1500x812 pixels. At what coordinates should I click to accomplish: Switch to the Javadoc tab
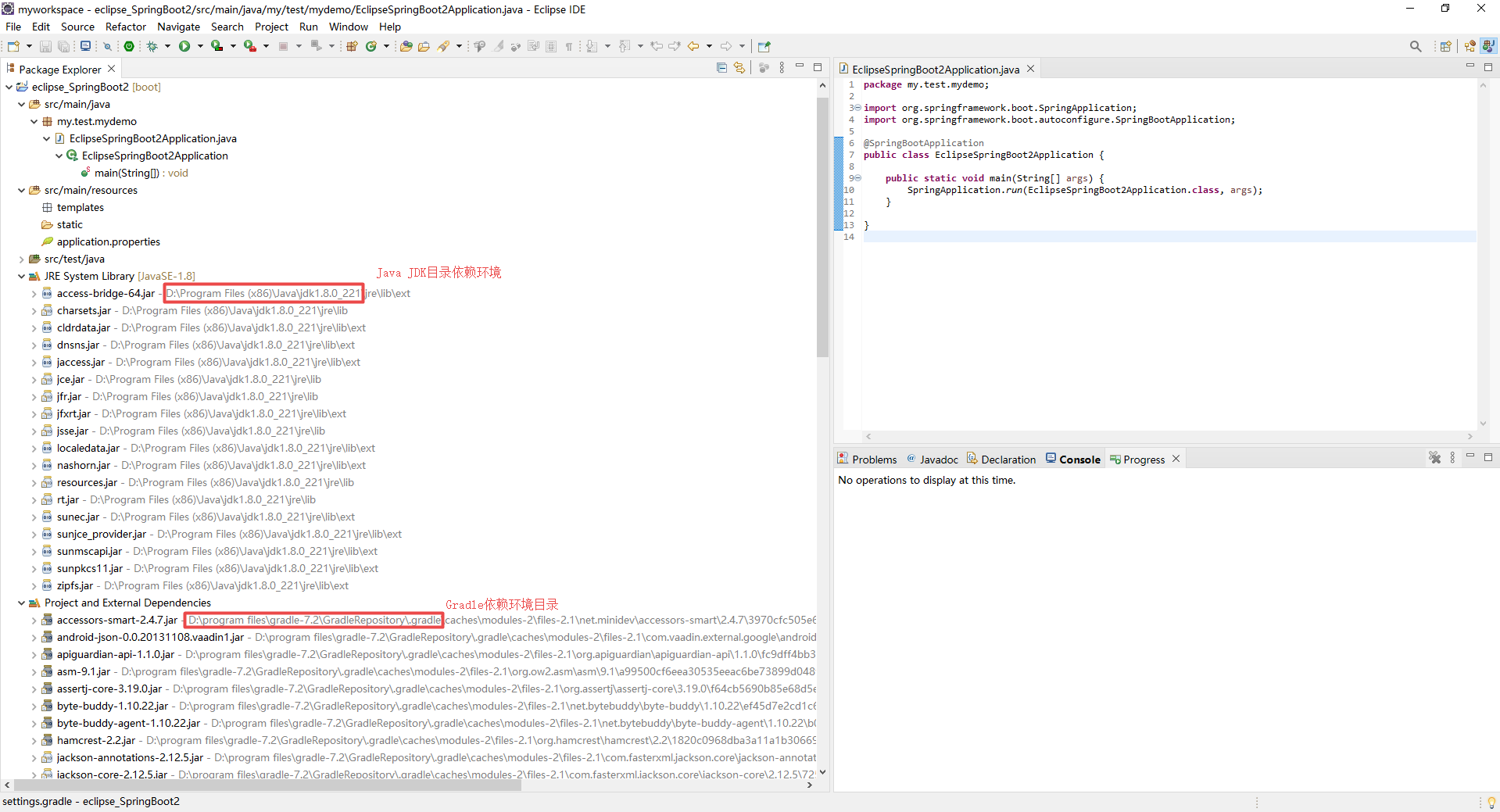933,460
